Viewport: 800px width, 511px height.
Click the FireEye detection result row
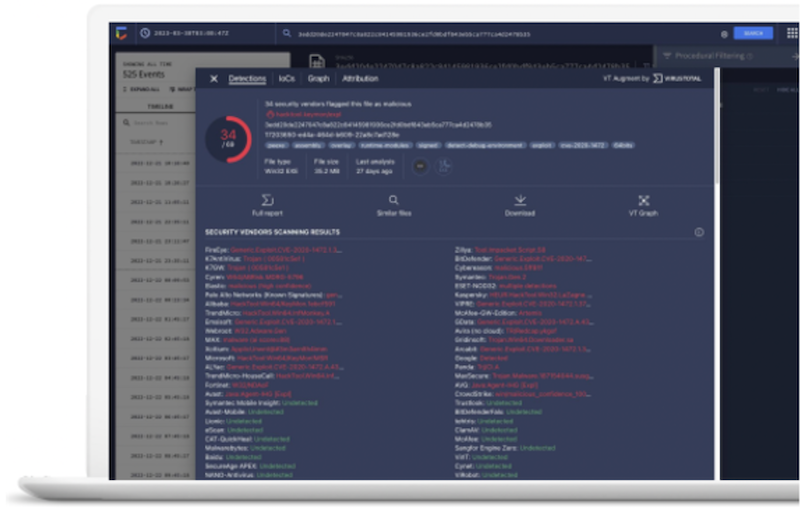point(273,250)
